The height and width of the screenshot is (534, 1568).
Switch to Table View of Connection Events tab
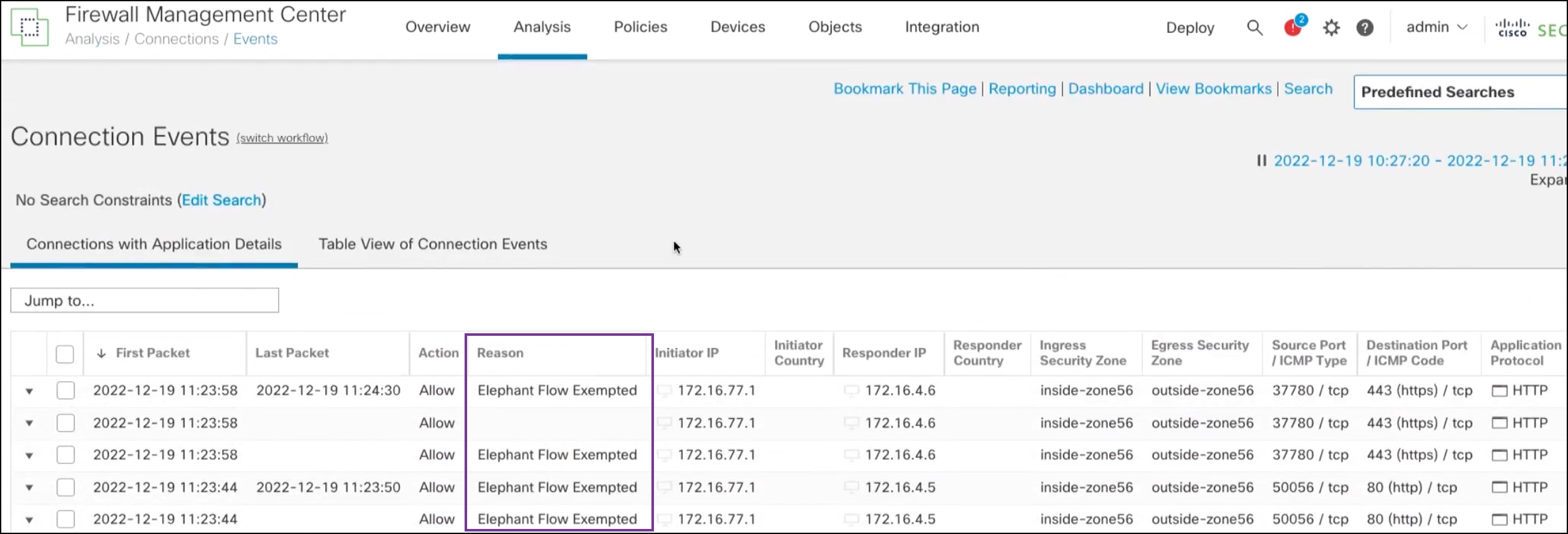coord(432,244)
